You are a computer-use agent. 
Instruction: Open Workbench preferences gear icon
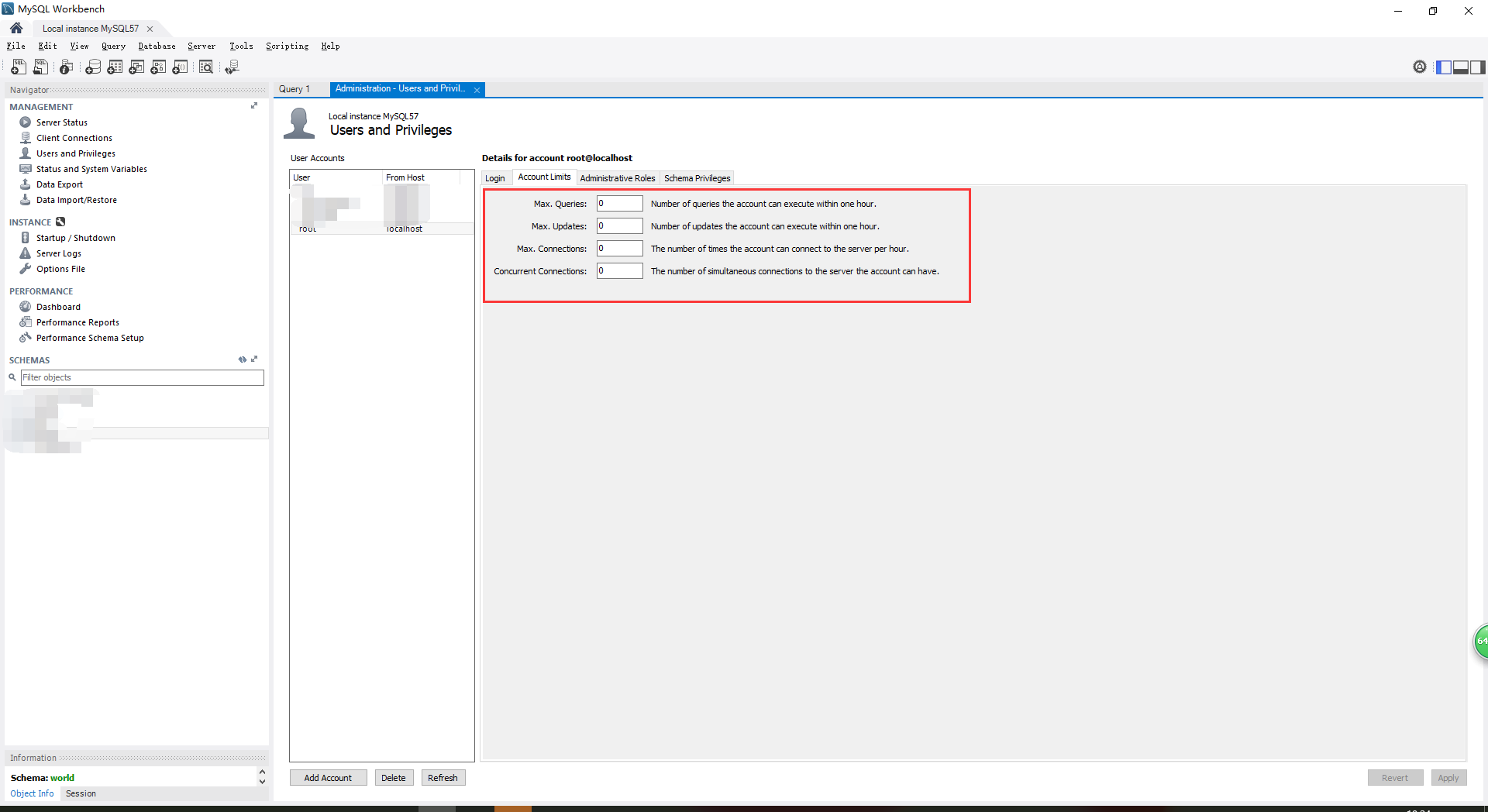tap(1420, 67)
